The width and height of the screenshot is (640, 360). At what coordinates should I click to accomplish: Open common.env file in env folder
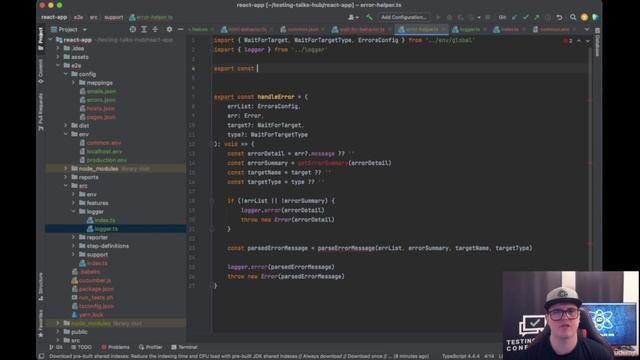pyautogui.click(x=104, y=143)
